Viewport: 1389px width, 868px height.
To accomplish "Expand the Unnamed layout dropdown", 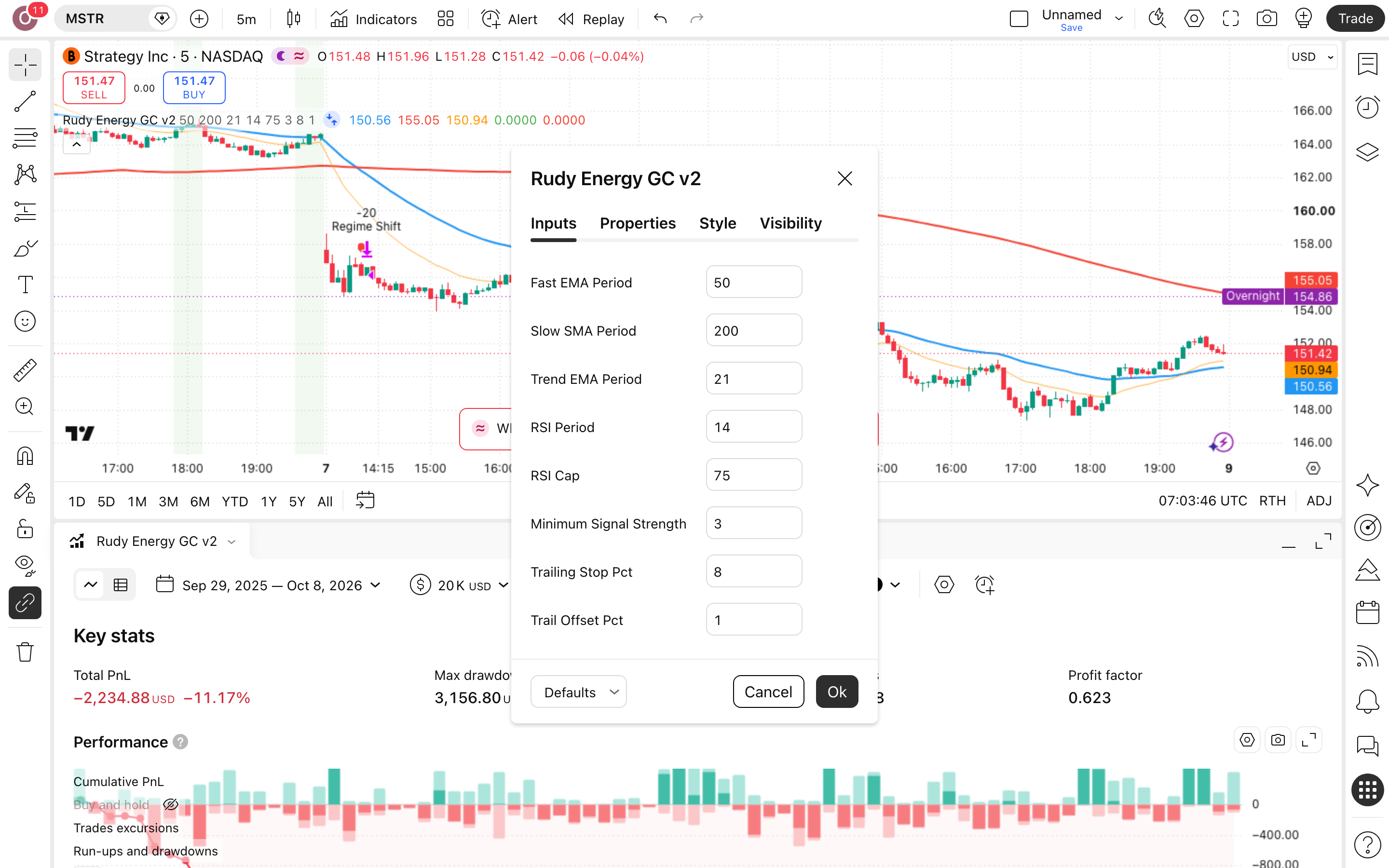I will 1118,18.
